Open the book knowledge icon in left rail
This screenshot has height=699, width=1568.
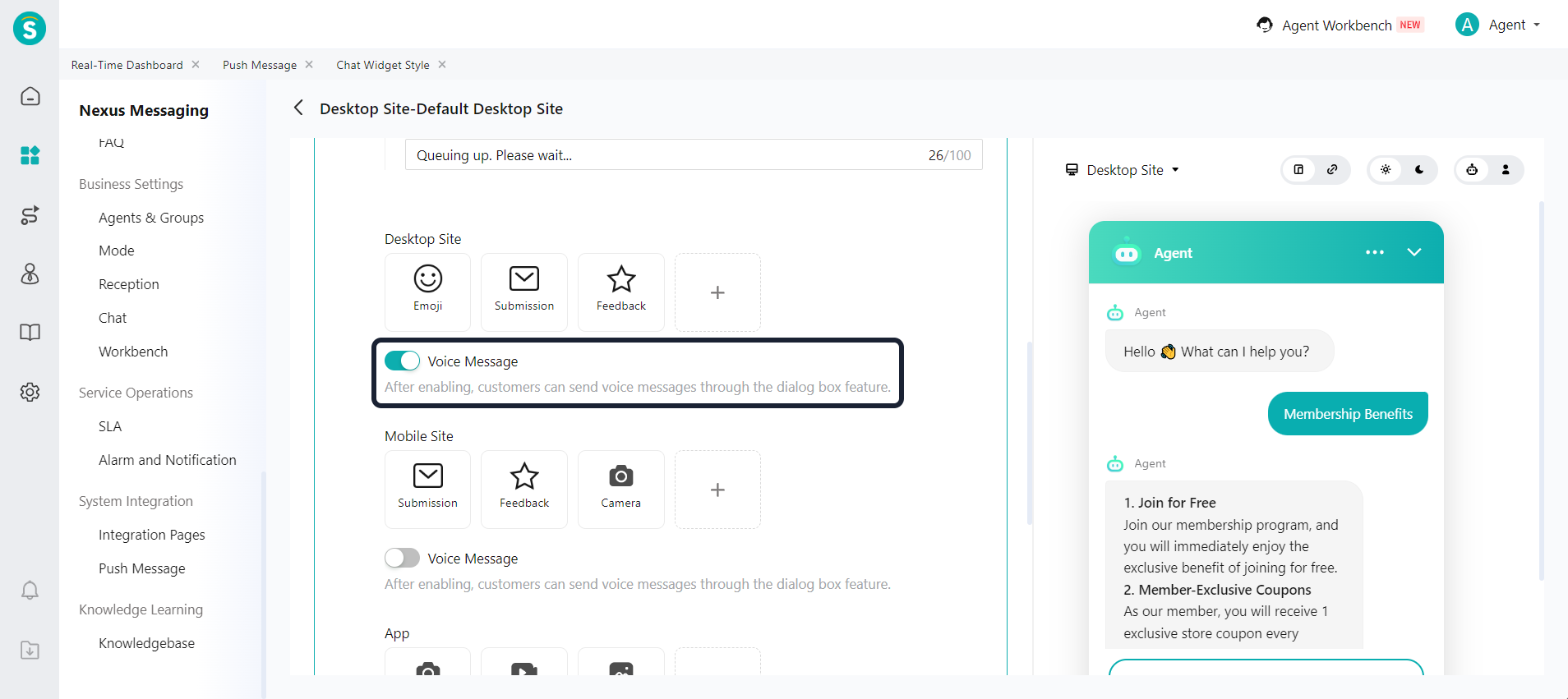pyautogui.click(x=30, y=333)
